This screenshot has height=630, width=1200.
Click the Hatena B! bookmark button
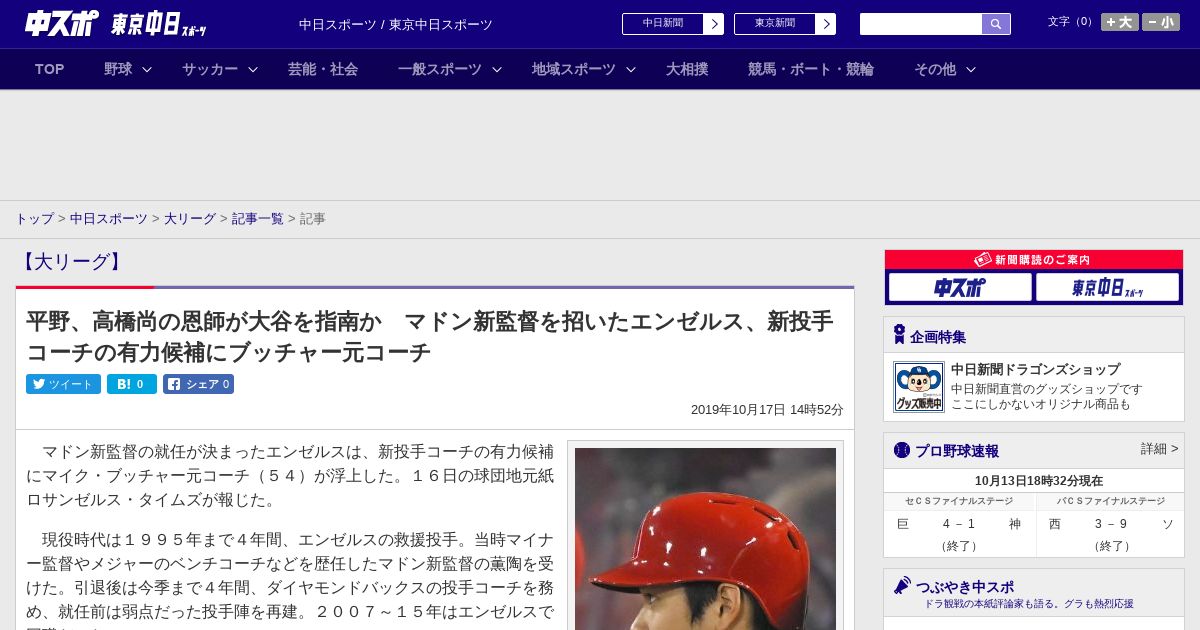132,384
